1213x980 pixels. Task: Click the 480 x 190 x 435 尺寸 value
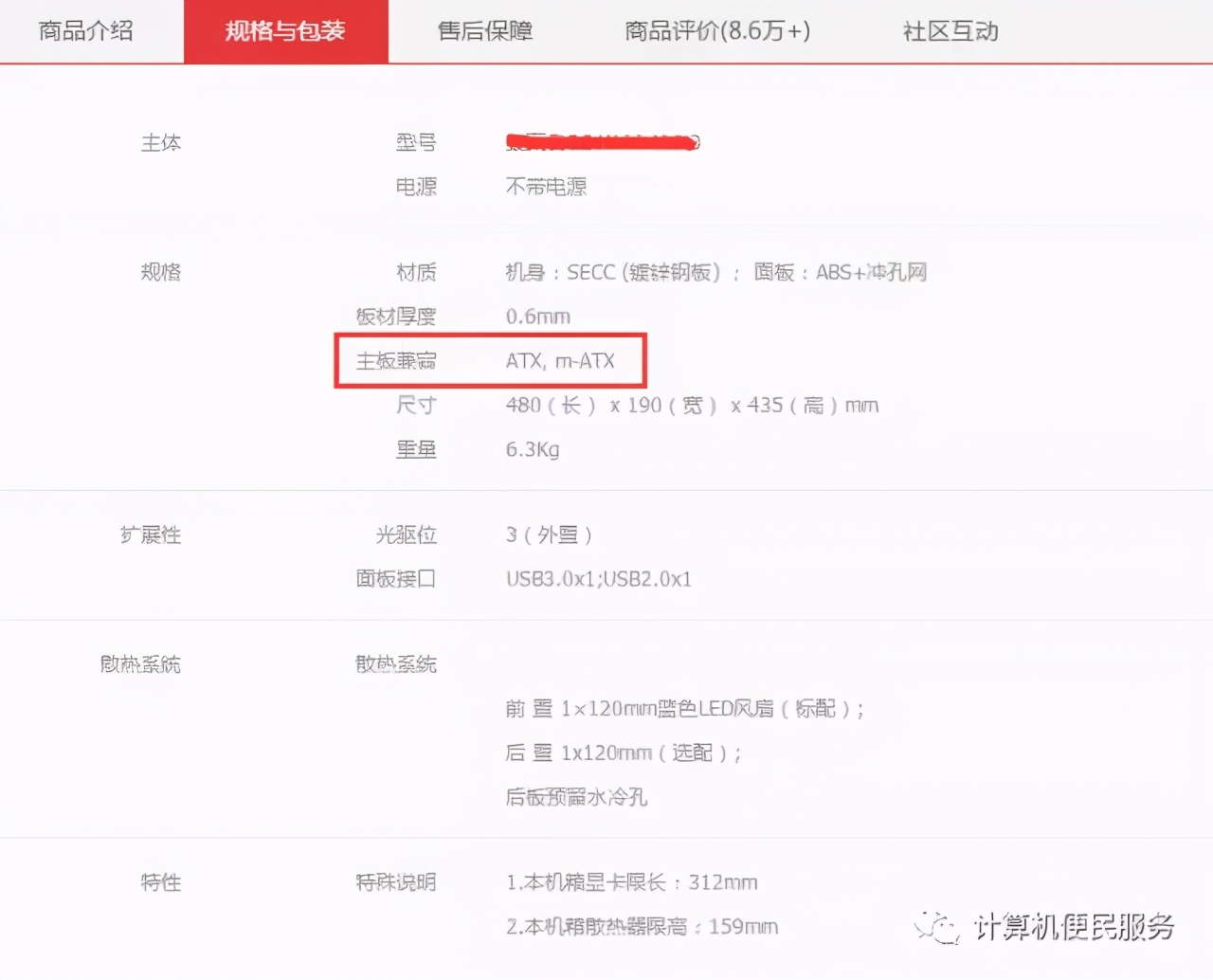692,405
